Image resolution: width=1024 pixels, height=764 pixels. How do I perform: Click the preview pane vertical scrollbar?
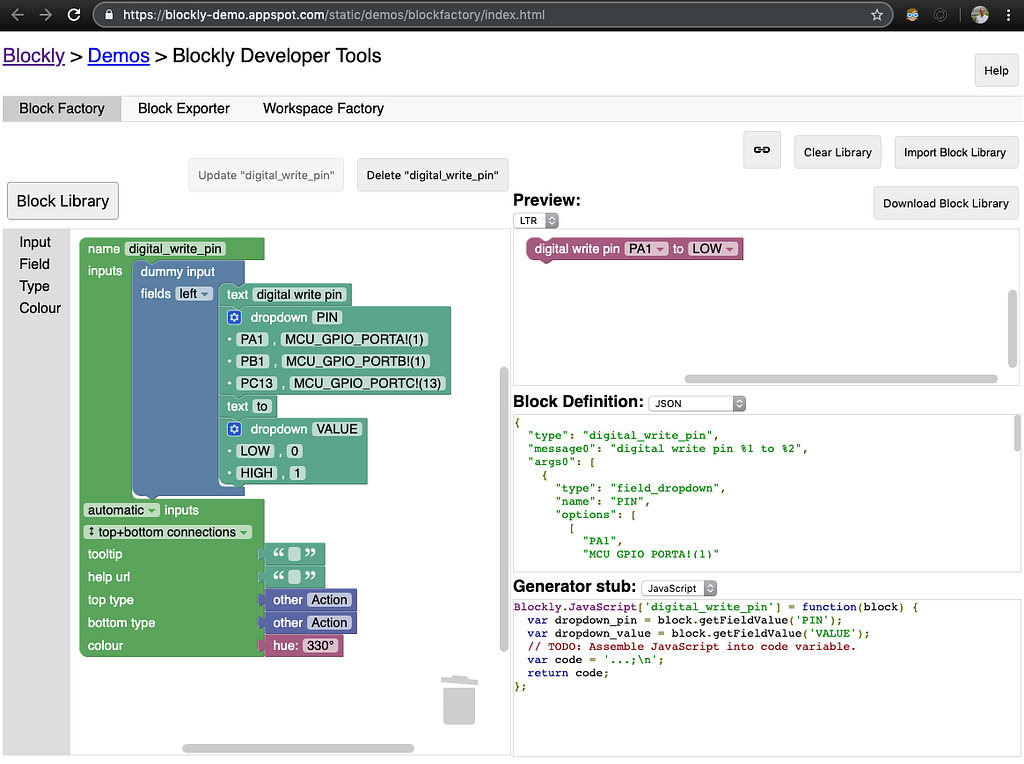tap(1012, 328)
